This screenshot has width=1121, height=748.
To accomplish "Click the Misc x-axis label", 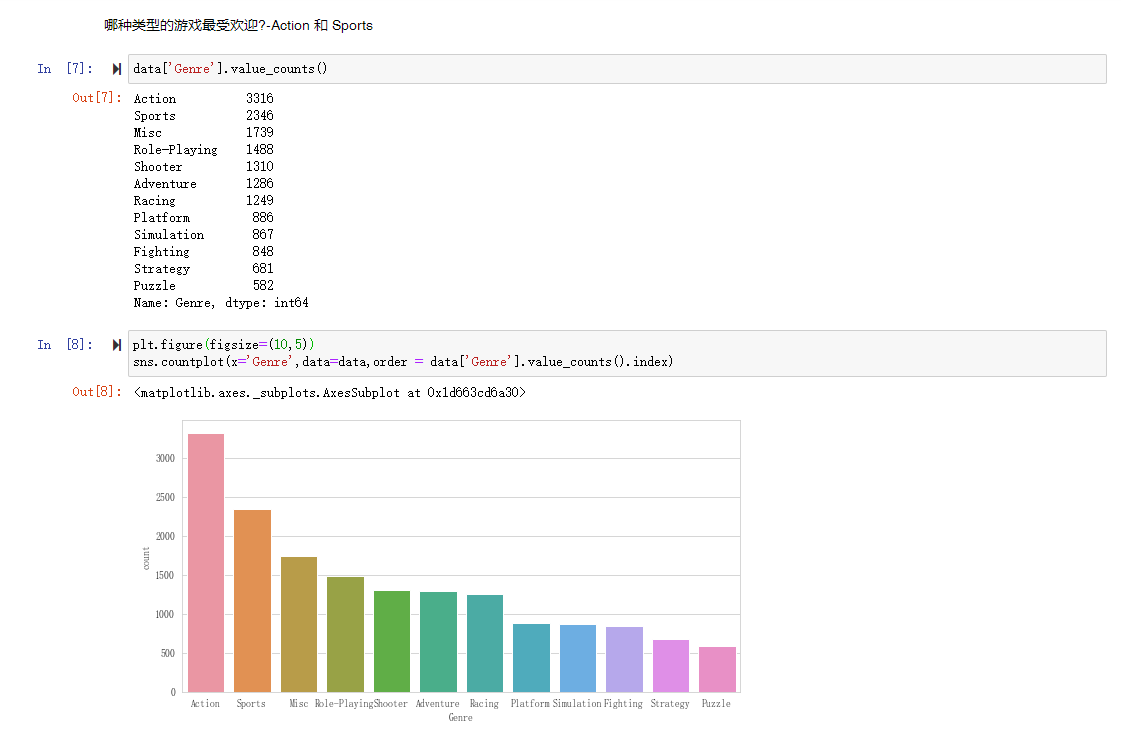I will [299, 704].
